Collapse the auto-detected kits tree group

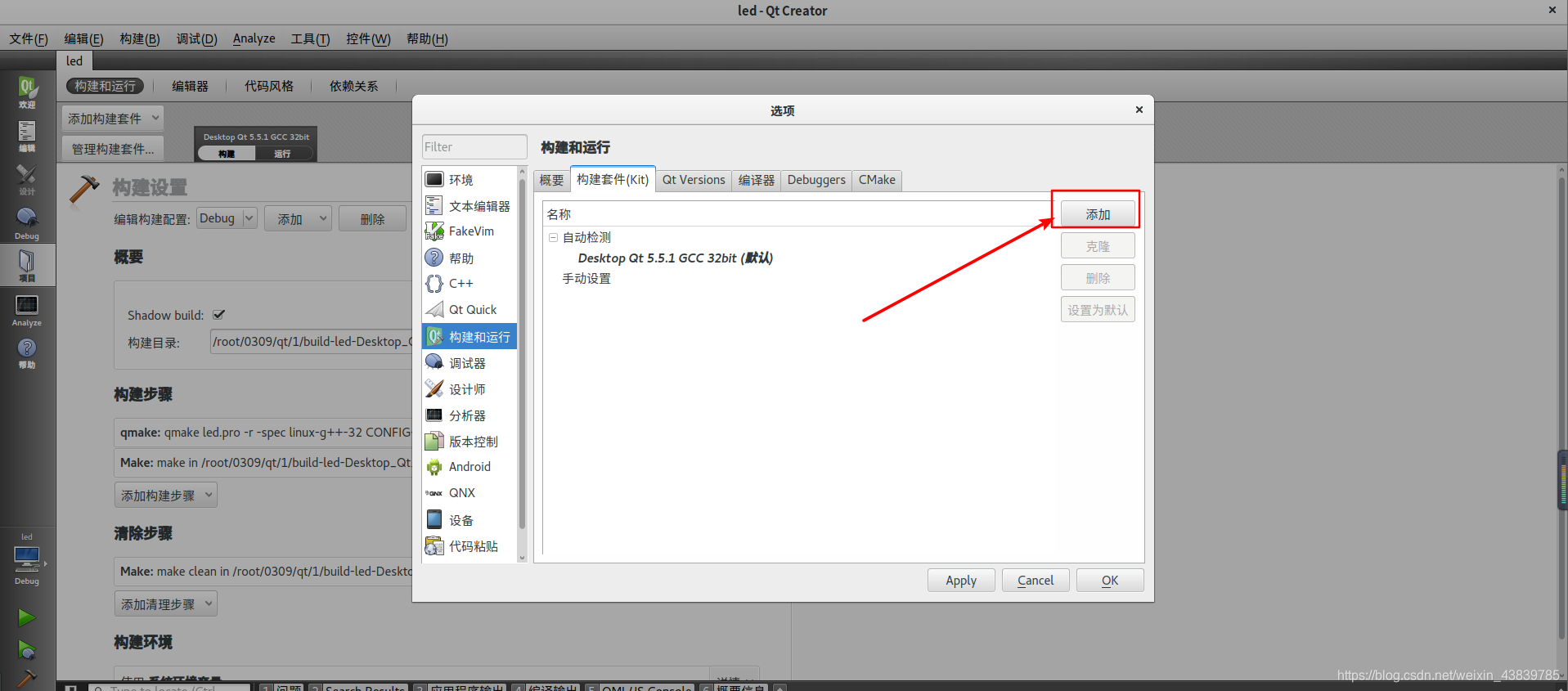[x=553, y=237]
